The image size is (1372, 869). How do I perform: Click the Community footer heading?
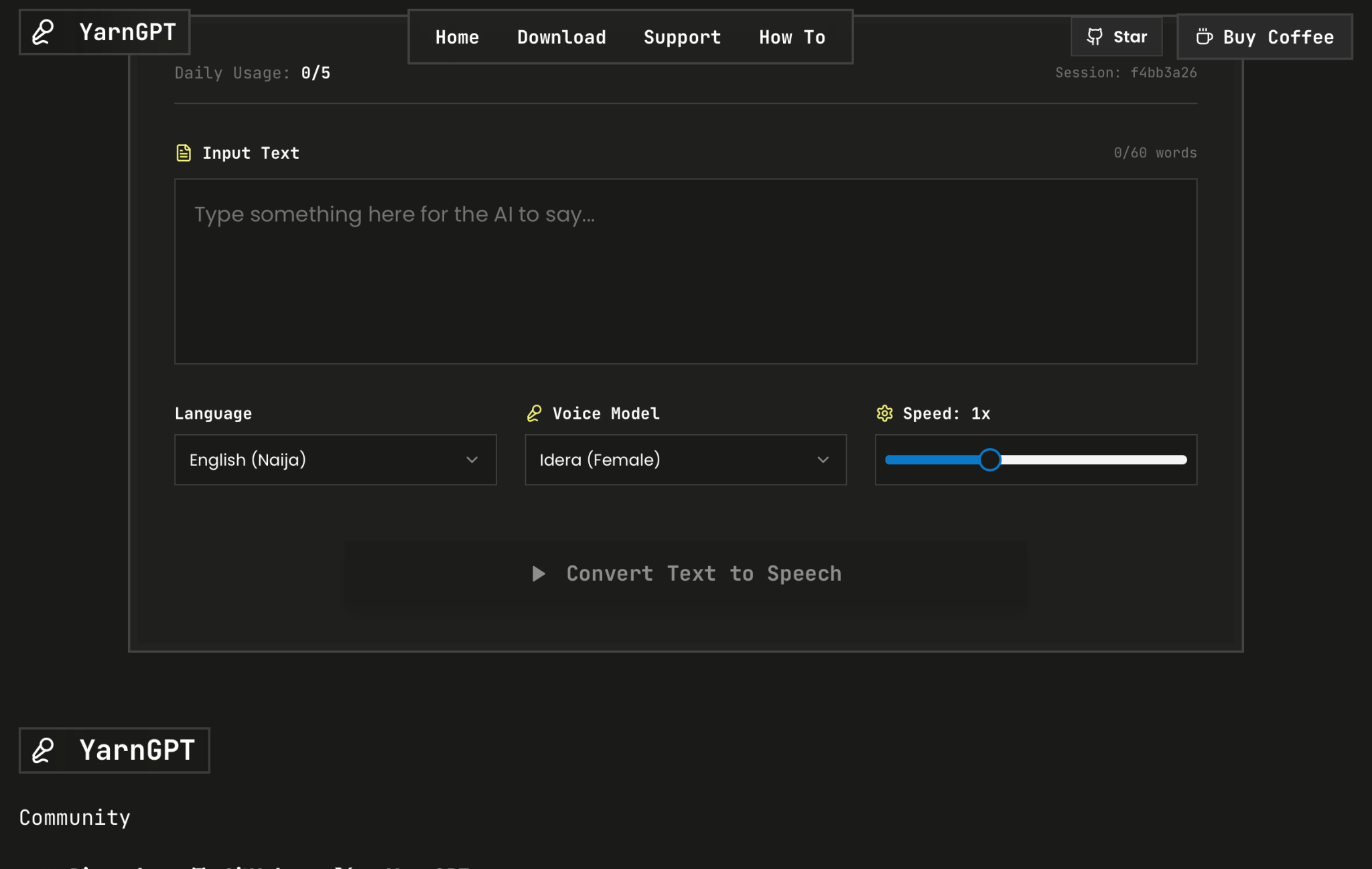point(75,817)
